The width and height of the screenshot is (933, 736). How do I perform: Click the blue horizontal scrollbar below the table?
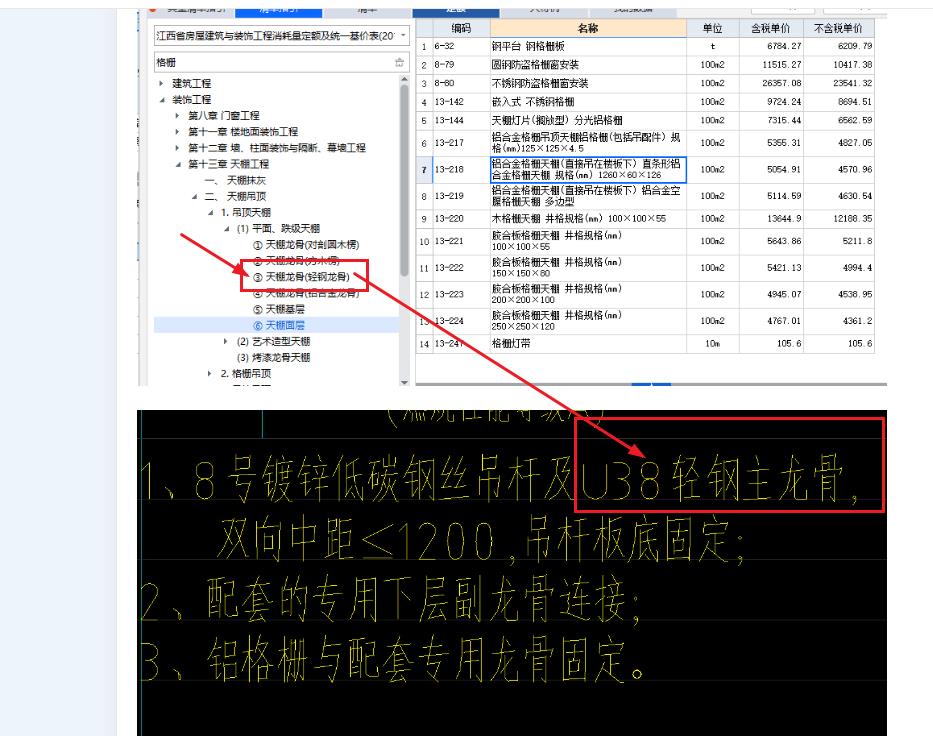point(650,383)
